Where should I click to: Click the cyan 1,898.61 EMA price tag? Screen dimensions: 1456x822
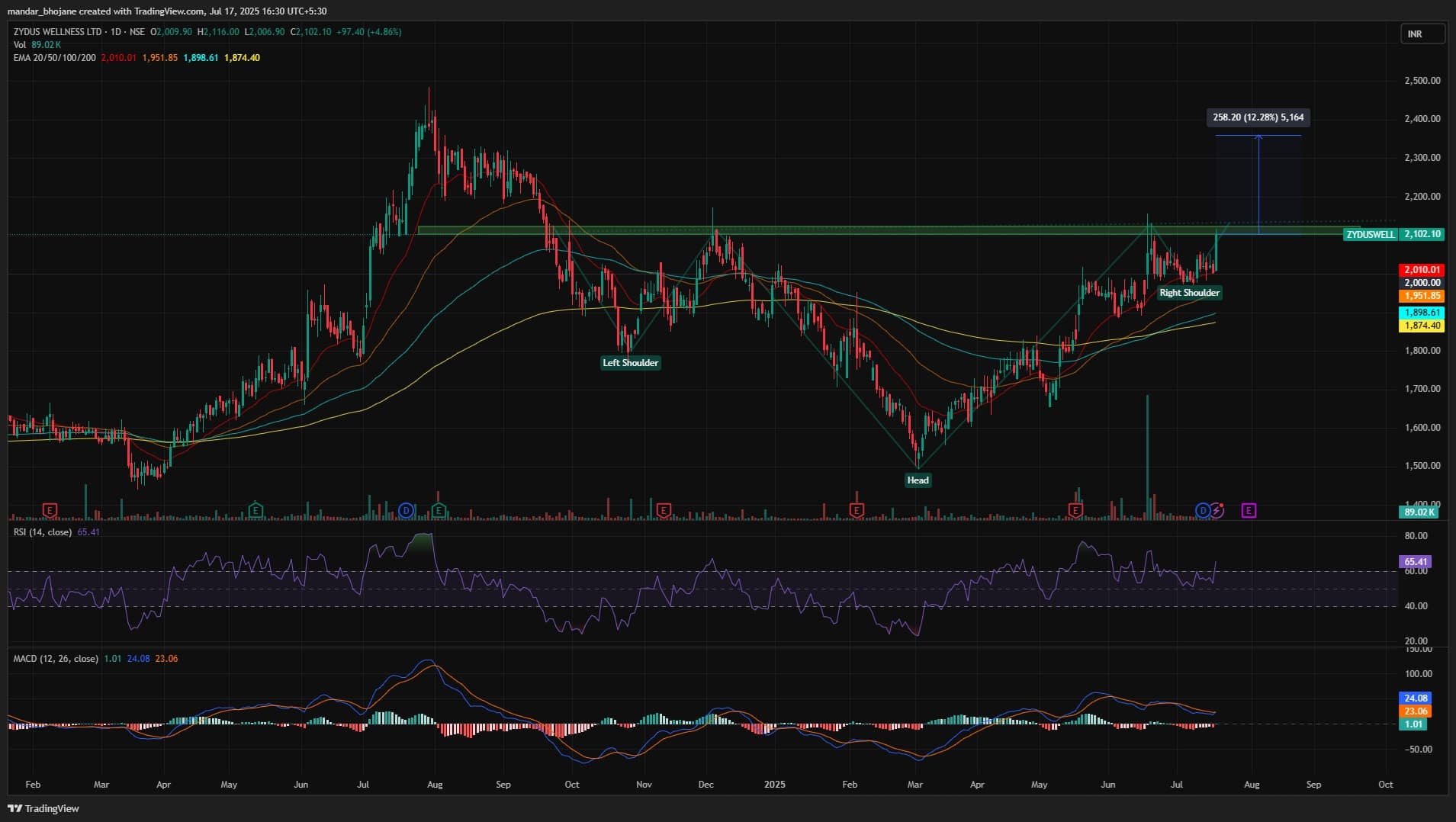(1422, 313)
